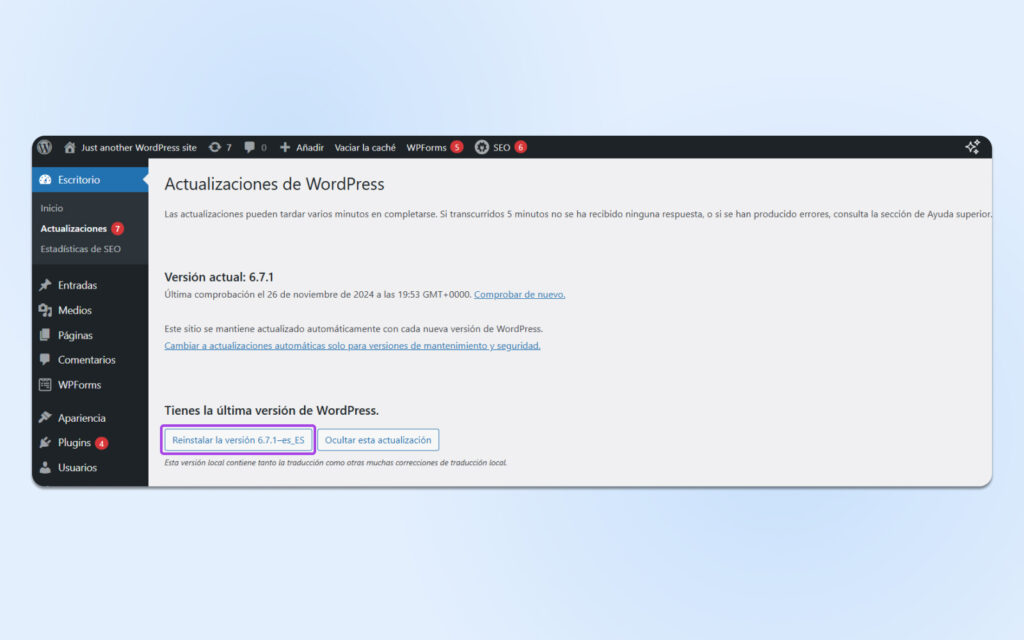Click the Apariencia paintbrush icon

tap(45, 417)
